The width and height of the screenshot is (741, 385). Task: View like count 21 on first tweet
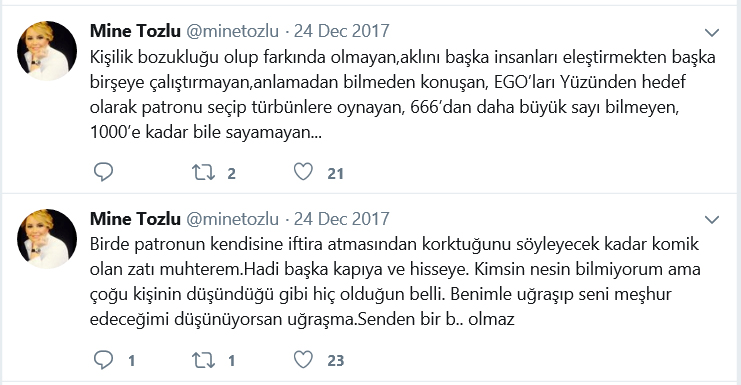coord(336,173)
